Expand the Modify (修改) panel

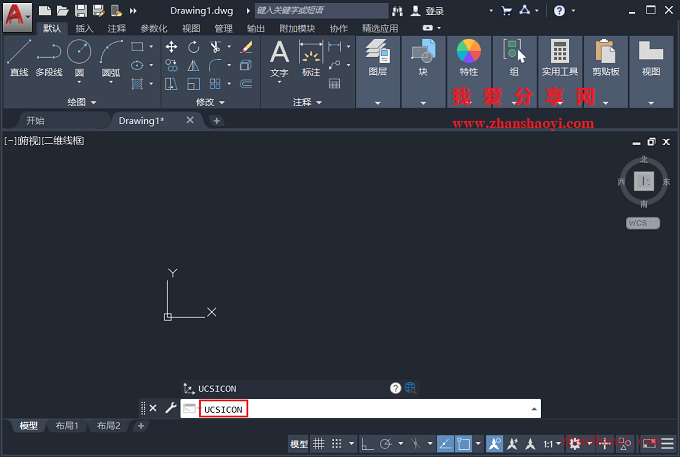(210, 102)
